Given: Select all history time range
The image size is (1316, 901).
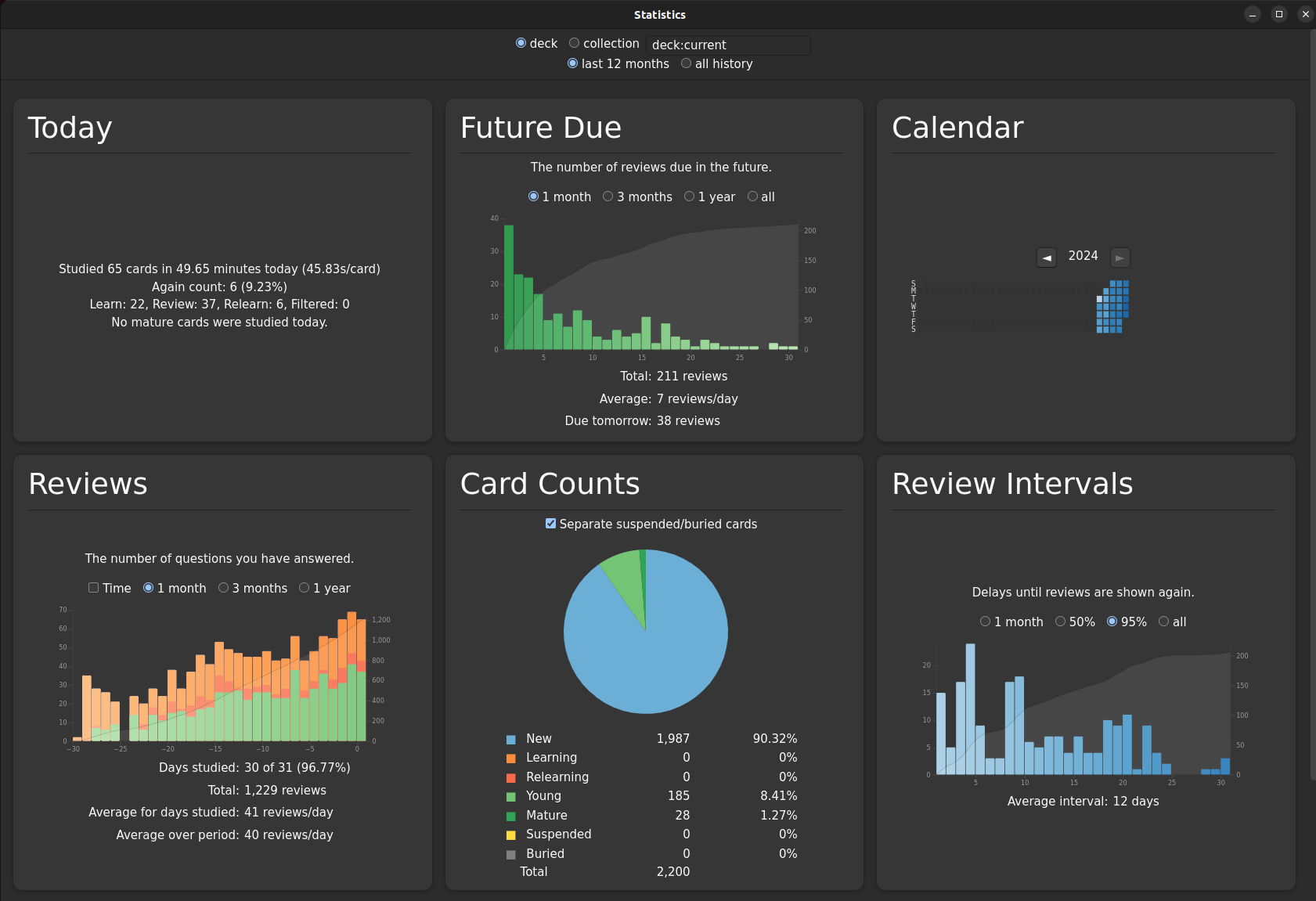Looking at the screenshot, I should coord(686,63).
